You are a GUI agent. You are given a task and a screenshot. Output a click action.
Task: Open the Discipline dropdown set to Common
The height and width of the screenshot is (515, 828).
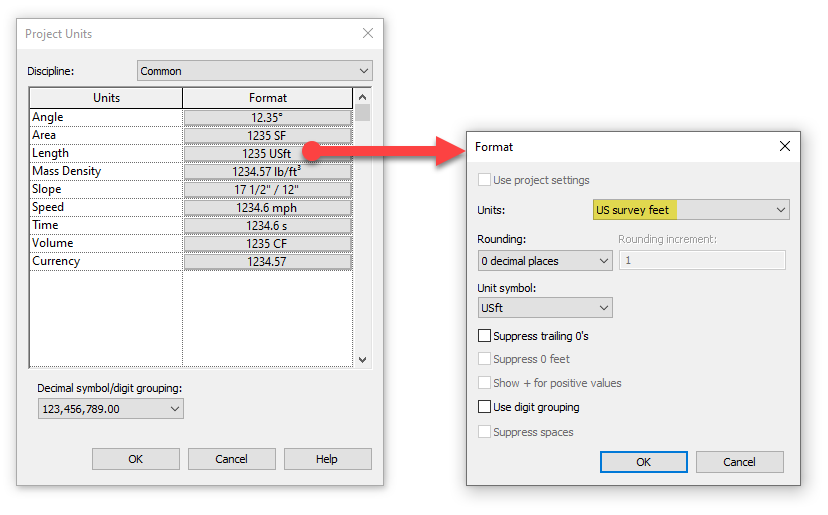pyautogui.click(x=254, y=71)
